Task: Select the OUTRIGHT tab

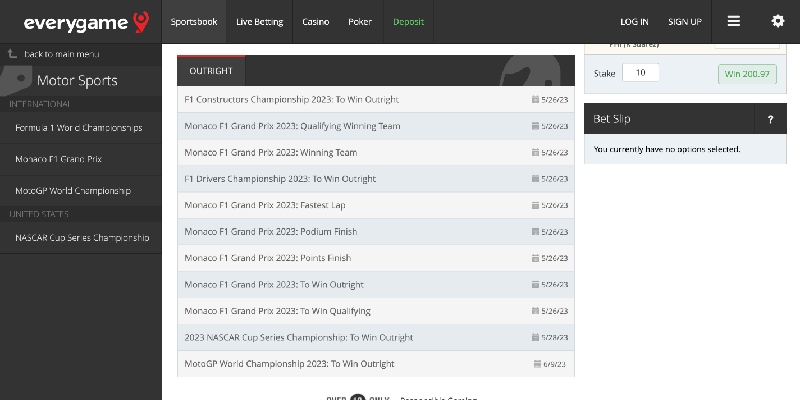Action: pyautogui.click(x=211, y=71)
